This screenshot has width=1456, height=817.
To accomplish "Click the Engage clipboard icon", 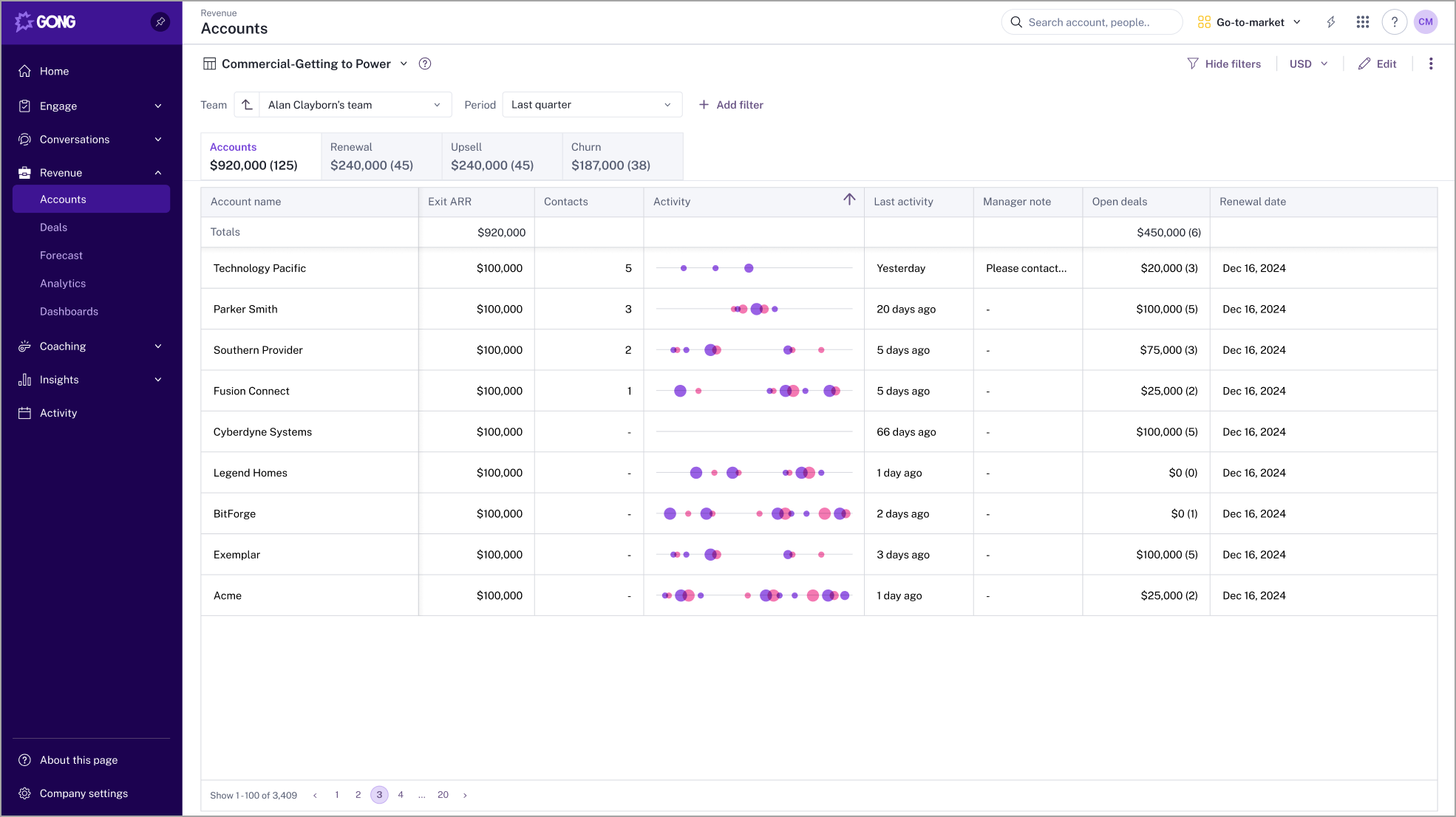I will click(24, 106).
